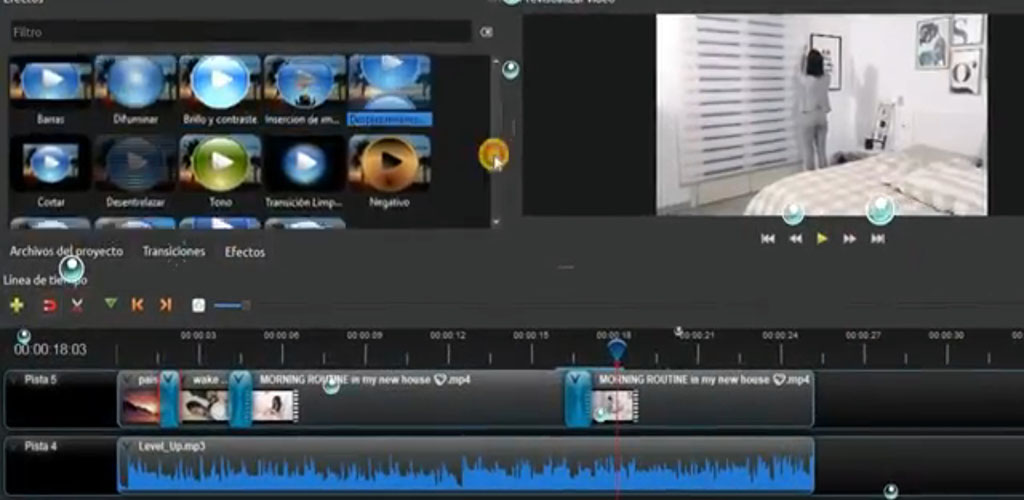Screen dimensions: 1024x500
Task: Select the Cortar effect
Action: 50,172
